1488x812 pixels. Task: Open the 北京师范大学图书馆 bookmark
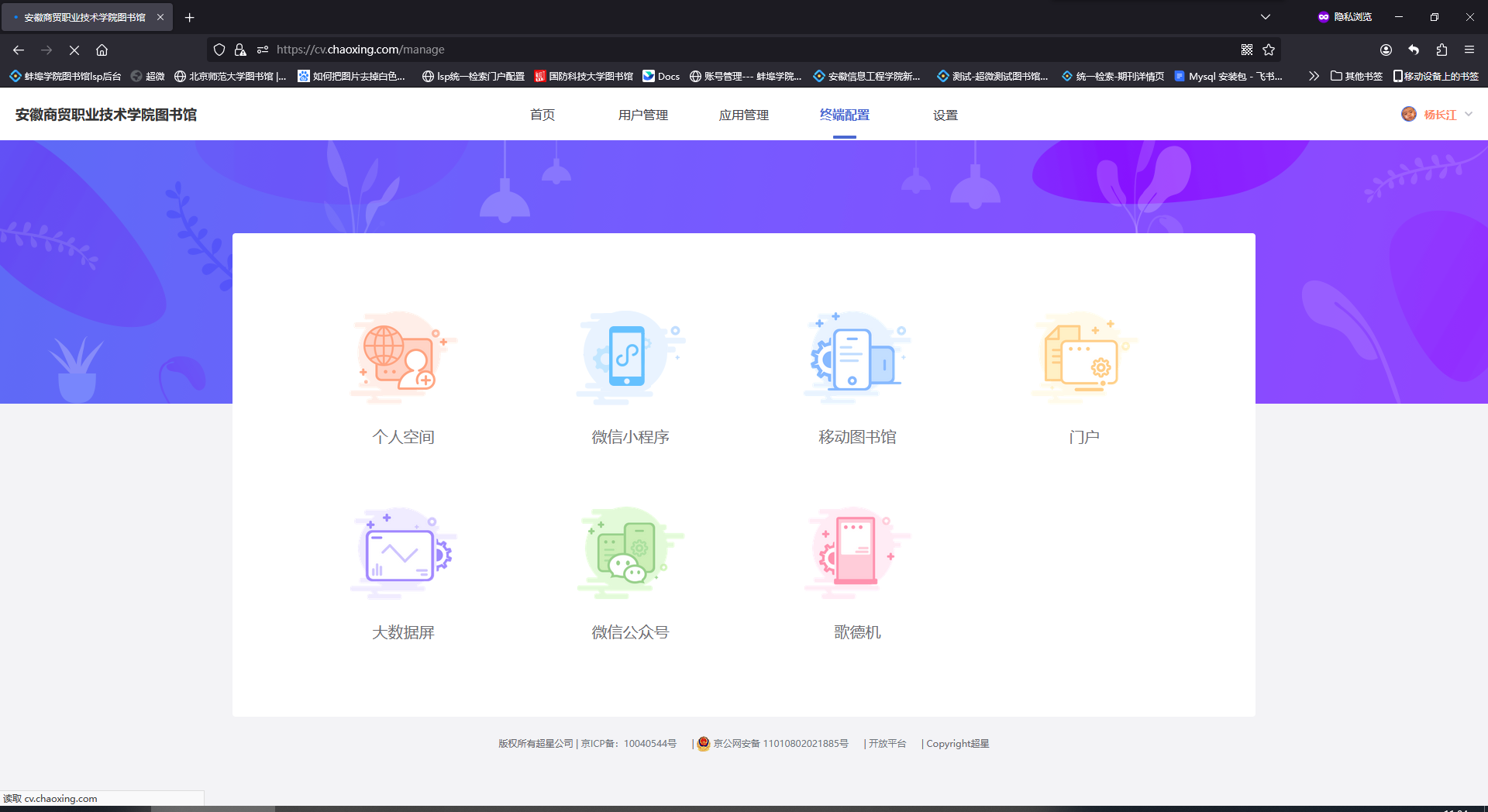click(x=230, y=76)
